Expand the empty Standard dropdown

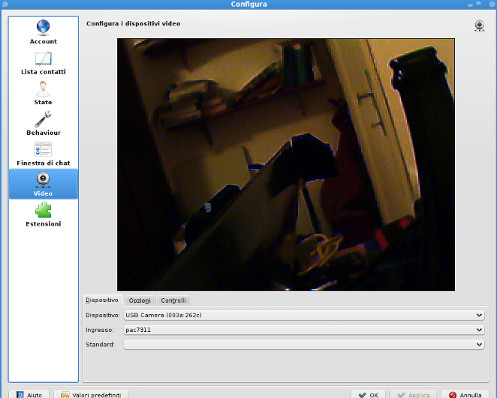click(304, 344)
